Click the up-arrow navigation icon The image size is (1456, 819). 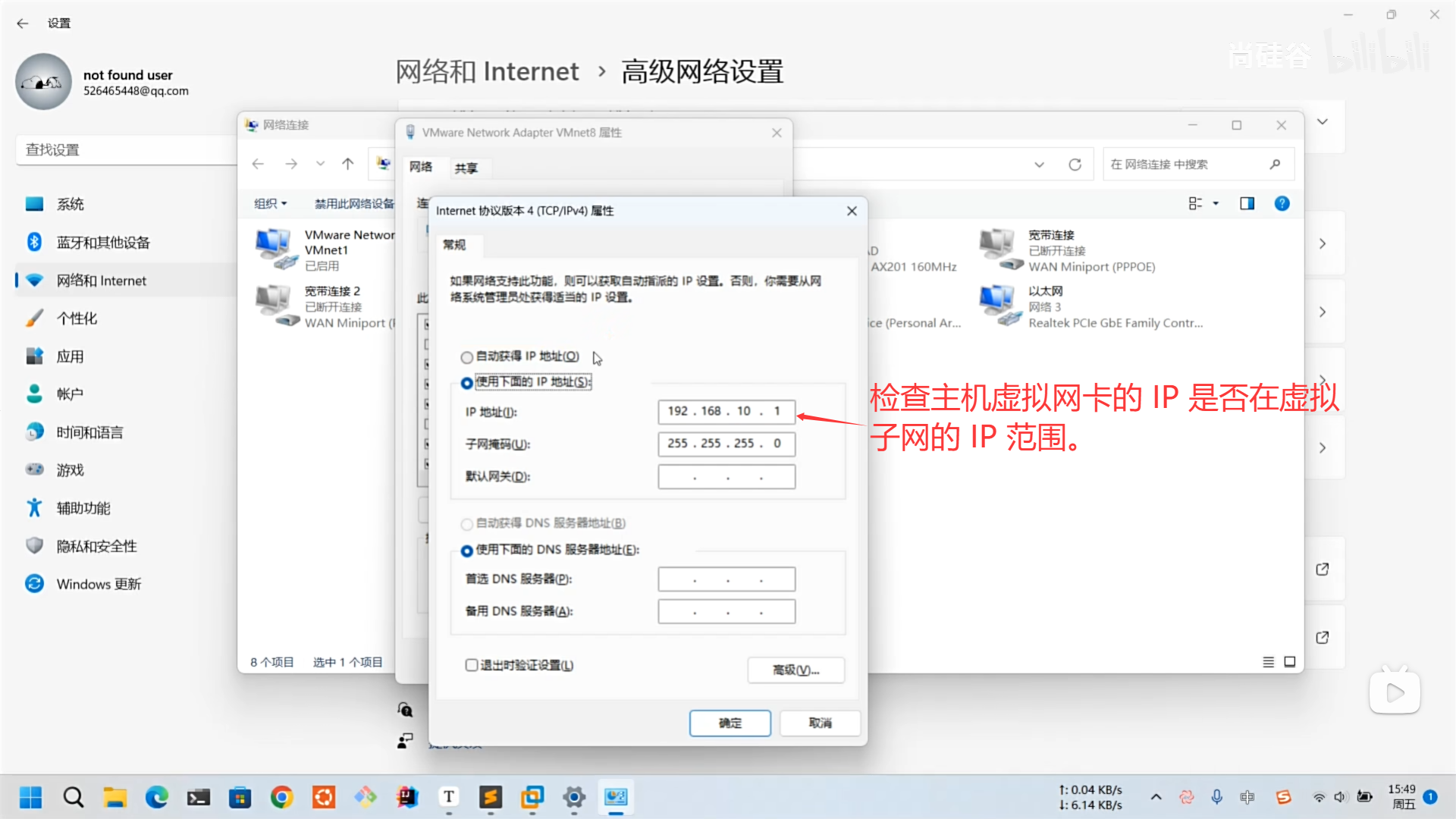click(x=347, y=164)
